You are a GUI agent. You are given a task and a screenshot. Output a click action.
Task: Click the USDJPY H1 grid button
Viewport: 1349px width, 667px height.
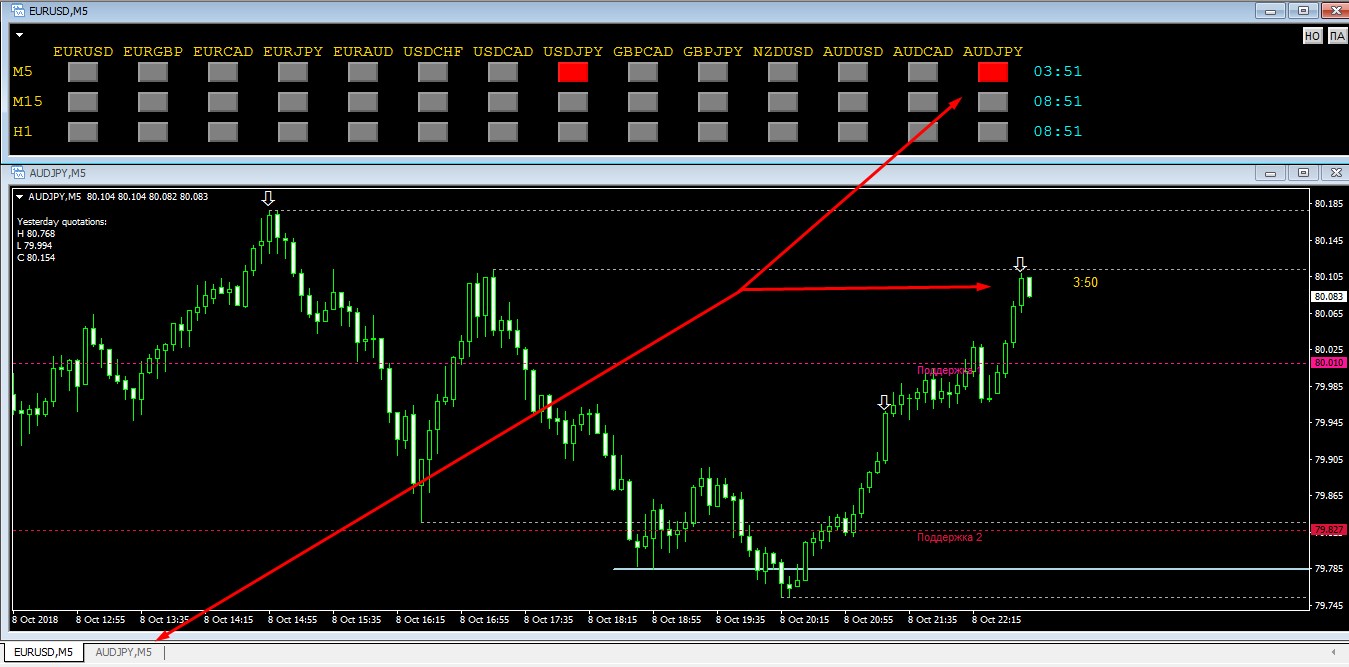pos(573,132)
